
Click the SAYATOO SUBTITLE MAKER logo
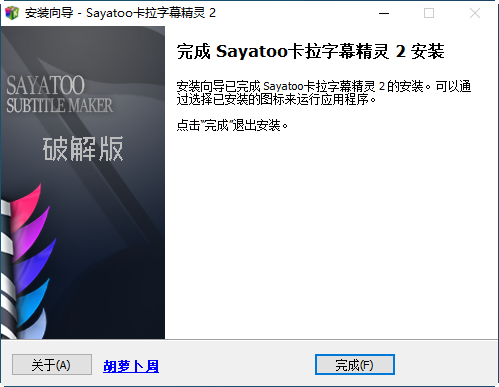[59, 94]
